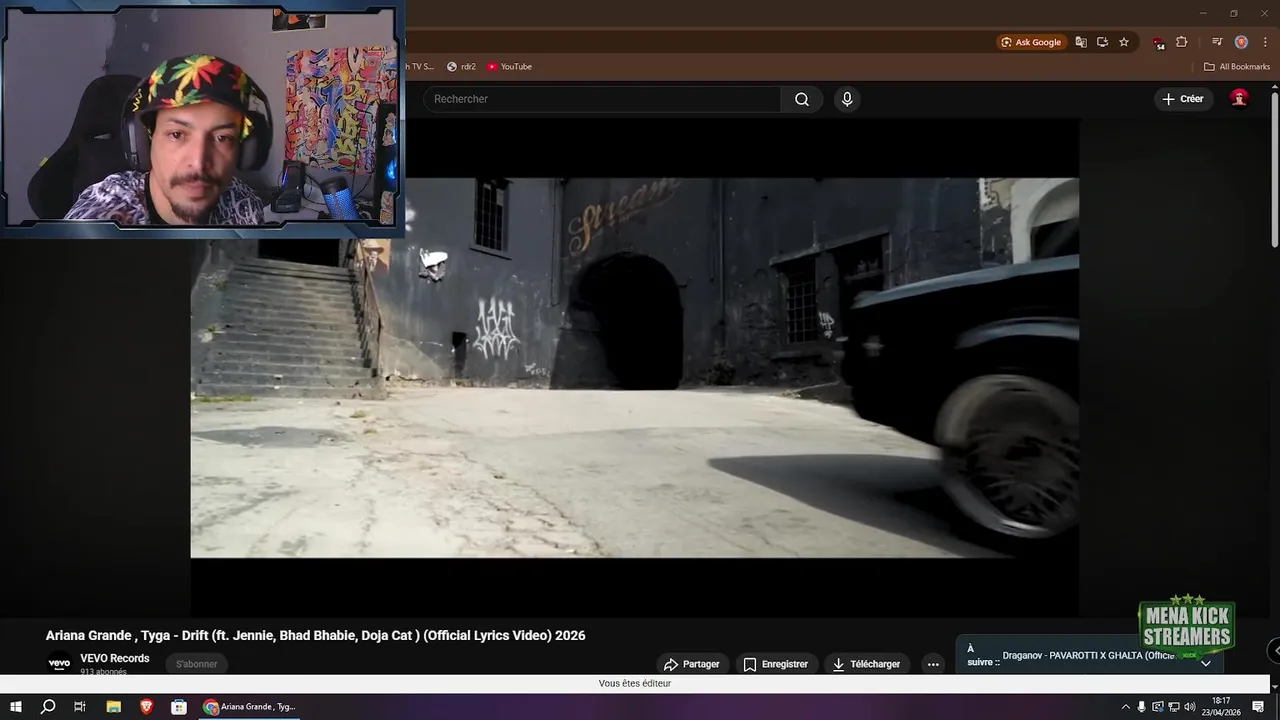Open the YouTube bookmark

click(510, 67)
